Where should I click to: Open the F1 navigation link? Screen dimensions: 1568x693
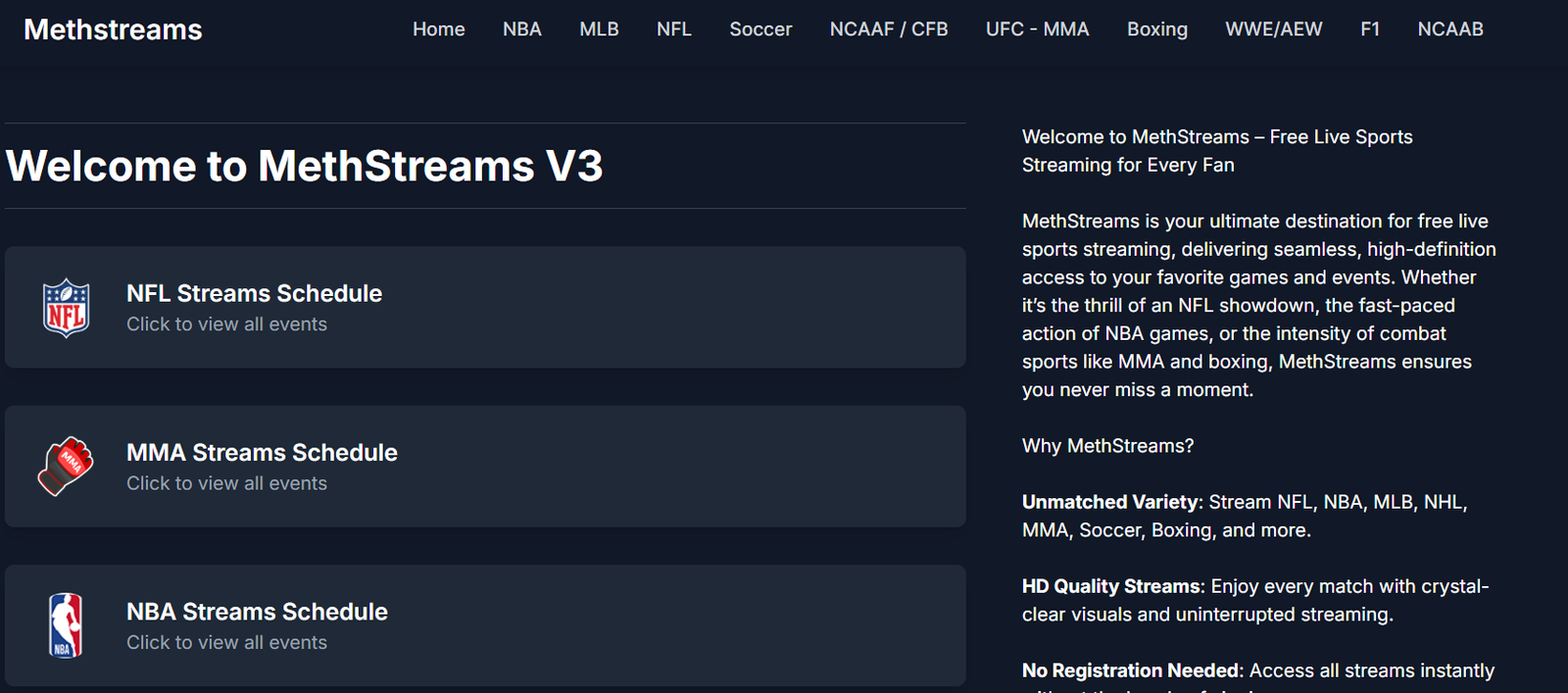click(x=1370, y=29)
